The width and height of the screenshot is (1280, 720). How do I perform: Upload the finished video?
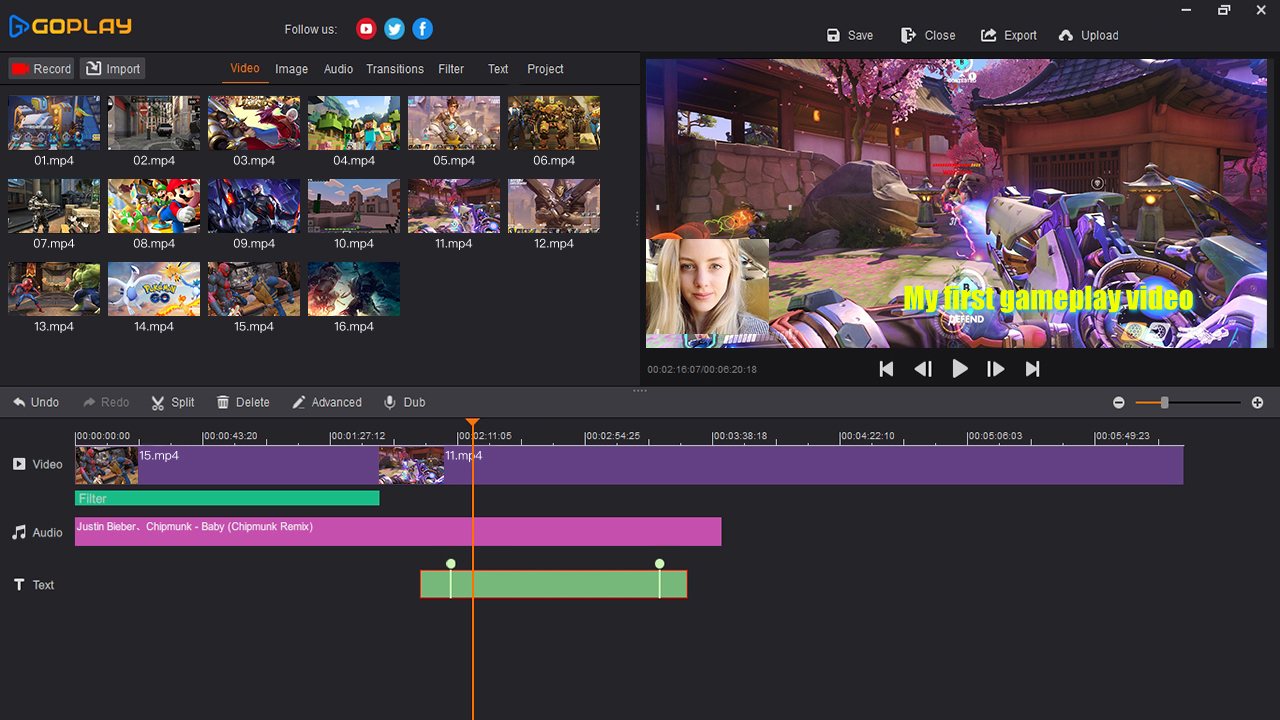(x=1088, y=35)
